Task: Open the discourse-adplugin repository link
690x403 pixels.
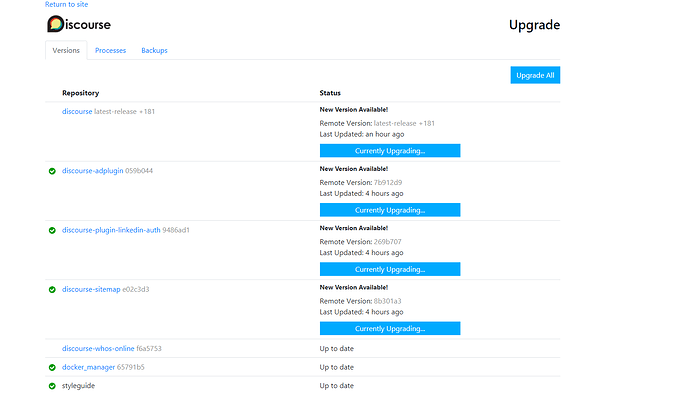Action: coord(92,171)
